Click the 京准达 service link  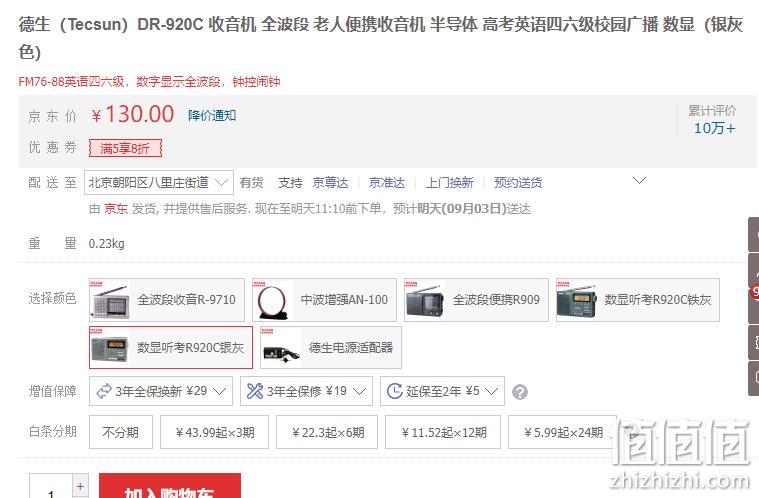click(387, 182)
